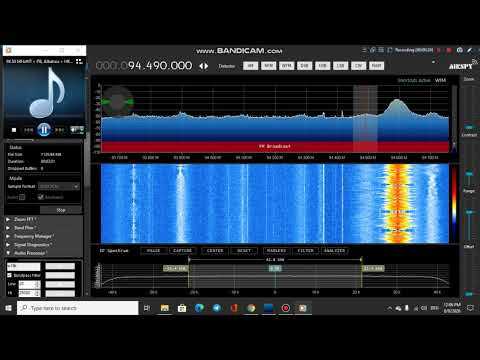Image resolution: width=480 pixels, height=360 pixels.
Task: Open the notification center icon
Action: click(x=470, y=308)
